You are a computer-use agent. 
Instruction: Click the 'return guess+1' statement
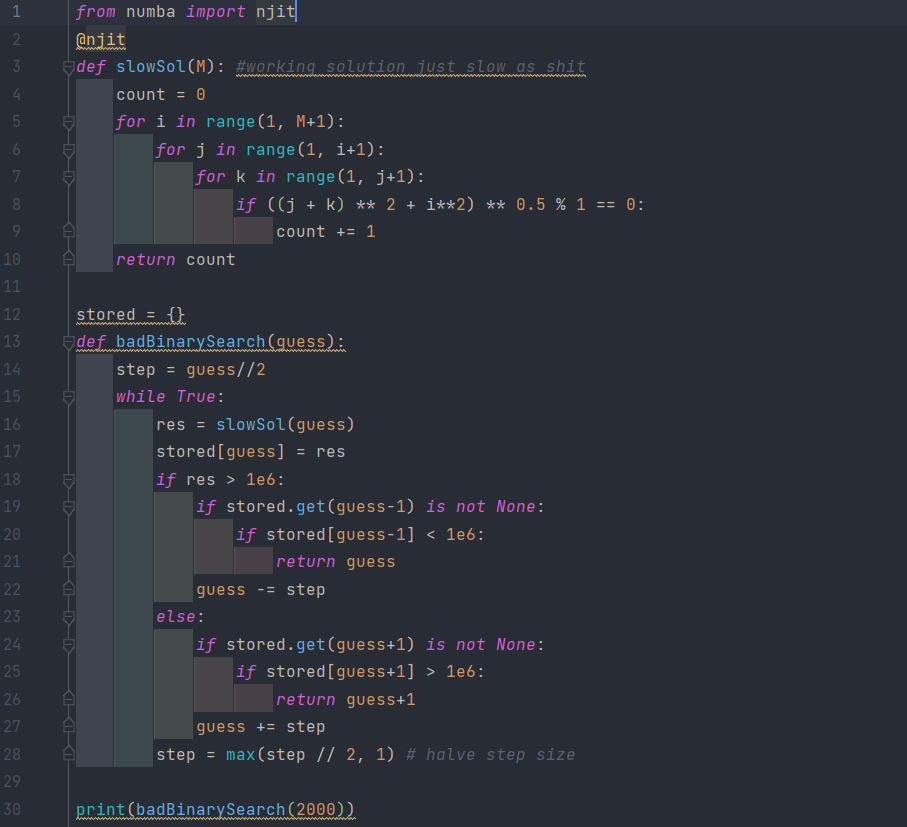(345, 699)
